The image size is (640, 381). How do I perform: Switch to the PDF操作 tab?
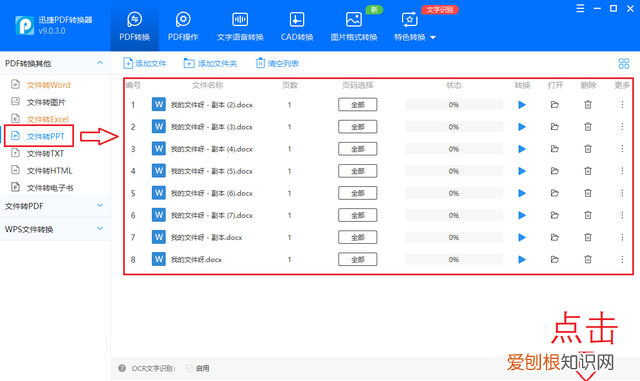point(183,27)
